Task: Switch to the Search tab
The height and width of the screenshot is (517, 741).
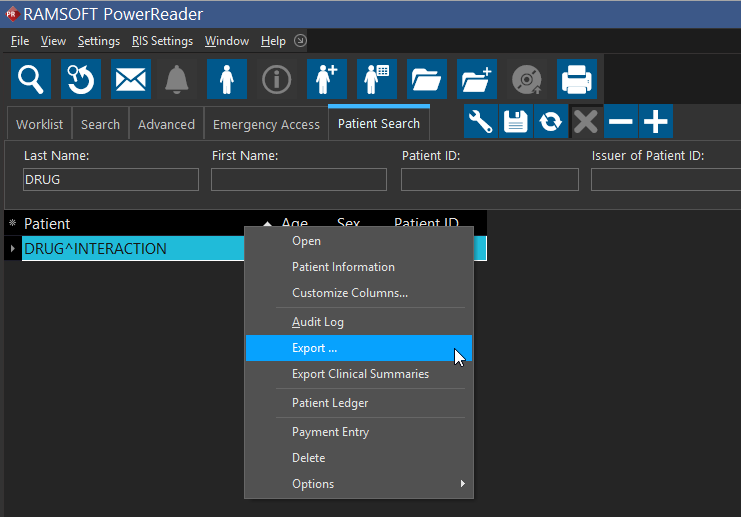Action: (100, 124)
